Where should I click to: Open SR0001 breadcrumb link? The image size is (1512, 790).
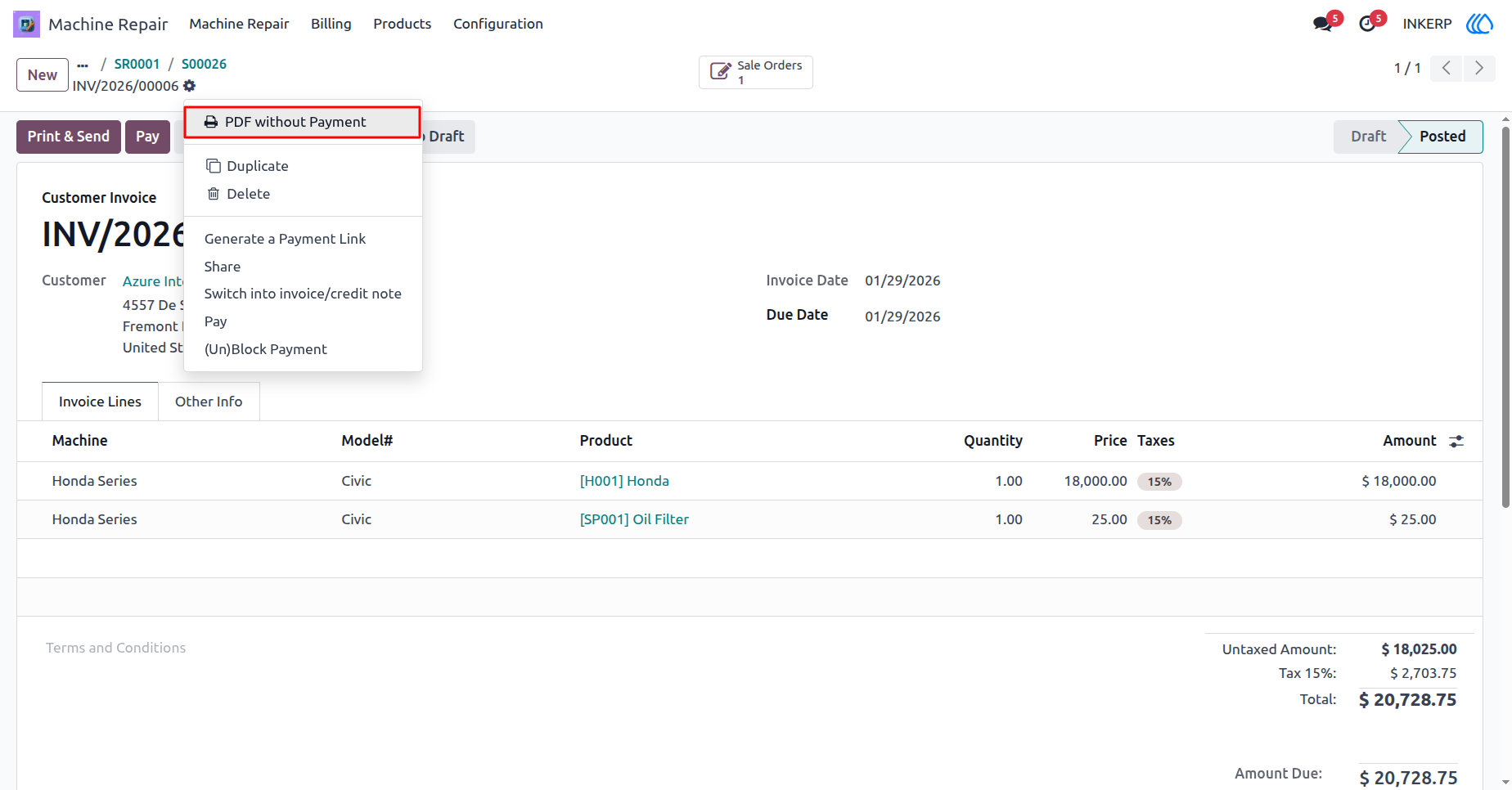(x=137, y=64)
